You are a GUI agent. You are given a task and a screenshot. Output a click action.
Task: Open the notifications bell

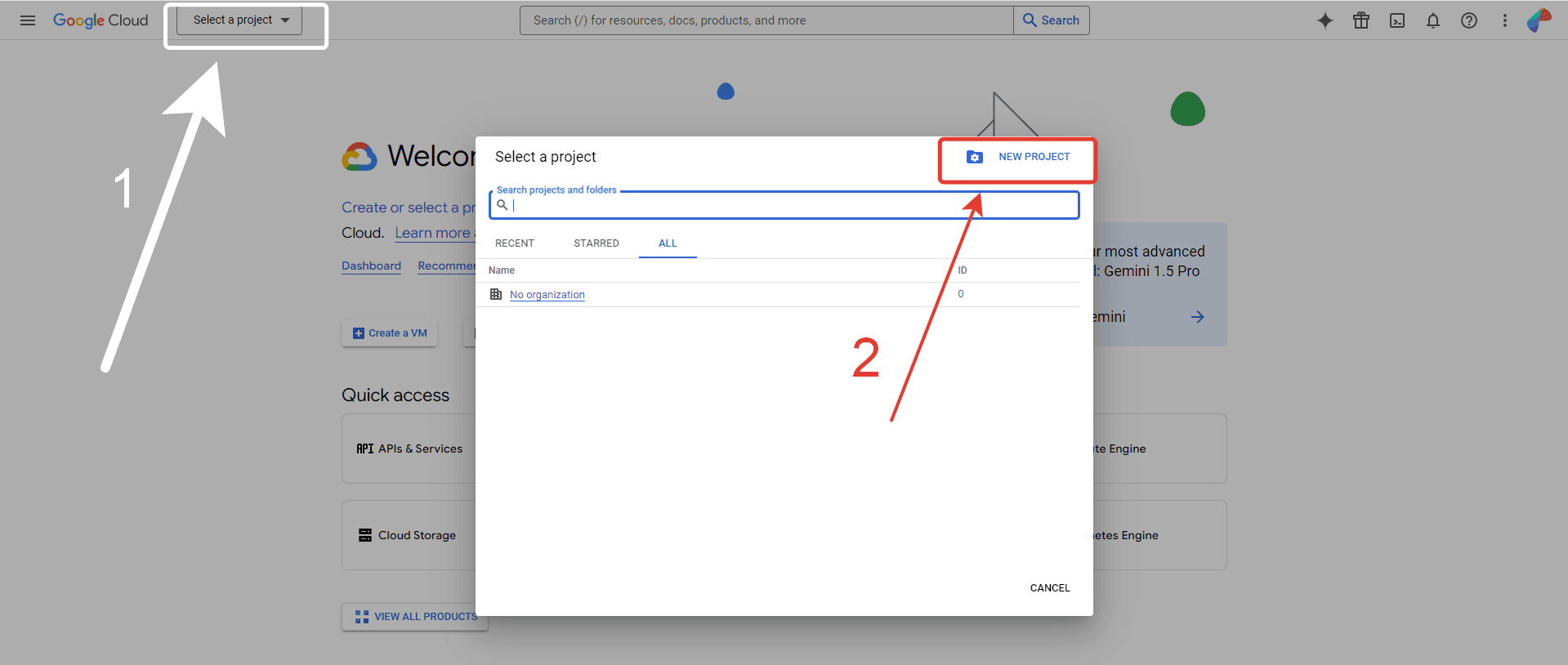[x=1433, y=20]
